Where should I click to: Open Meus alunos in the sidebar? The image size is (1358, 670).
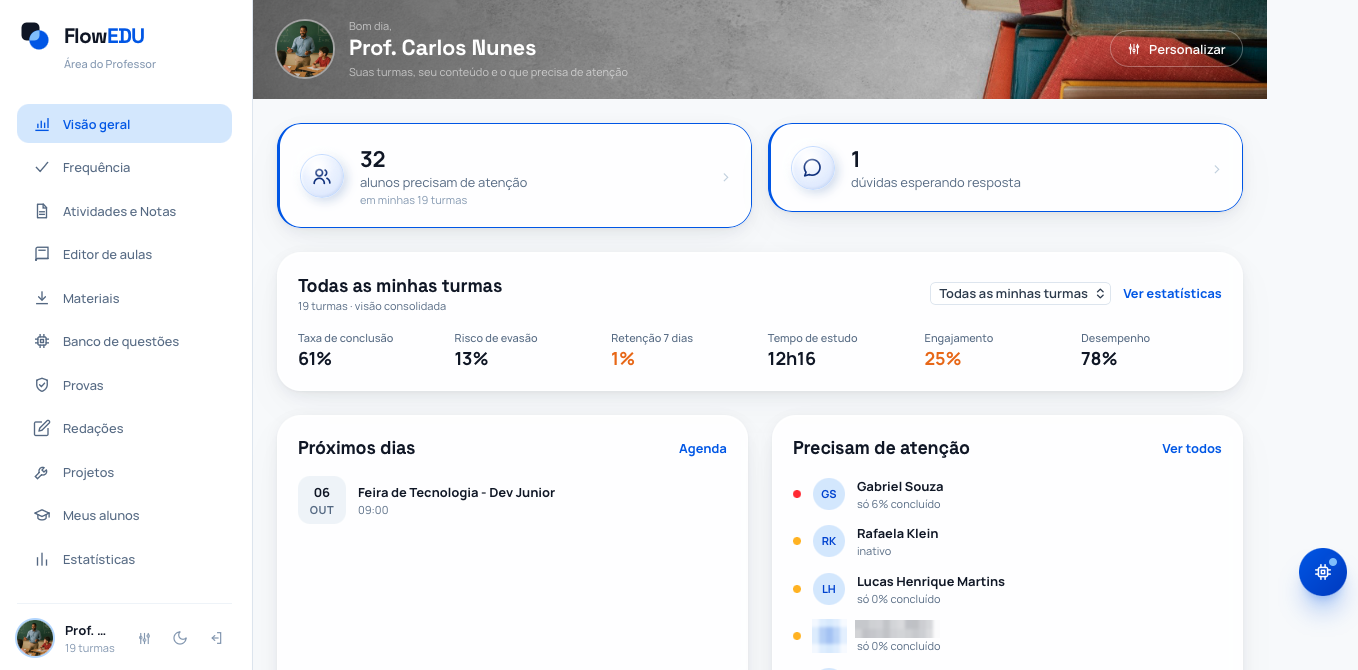[x=124, y=515]
